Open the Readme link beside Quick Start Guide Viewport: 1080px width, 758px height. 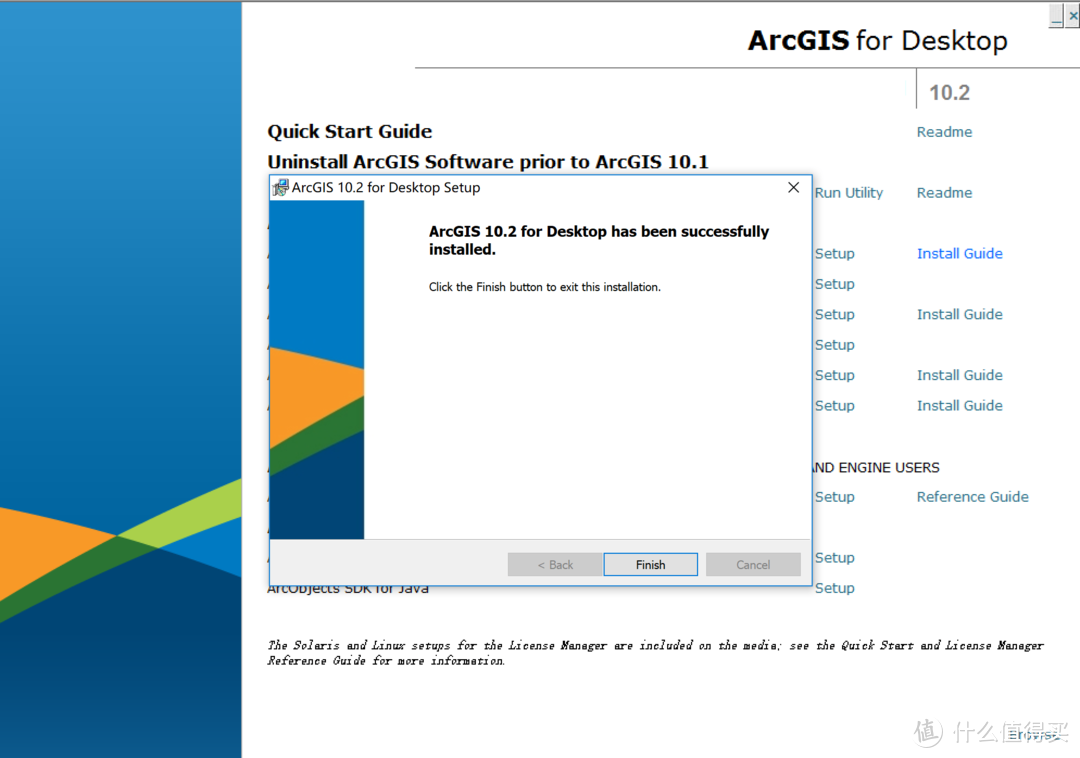[944, 131]
